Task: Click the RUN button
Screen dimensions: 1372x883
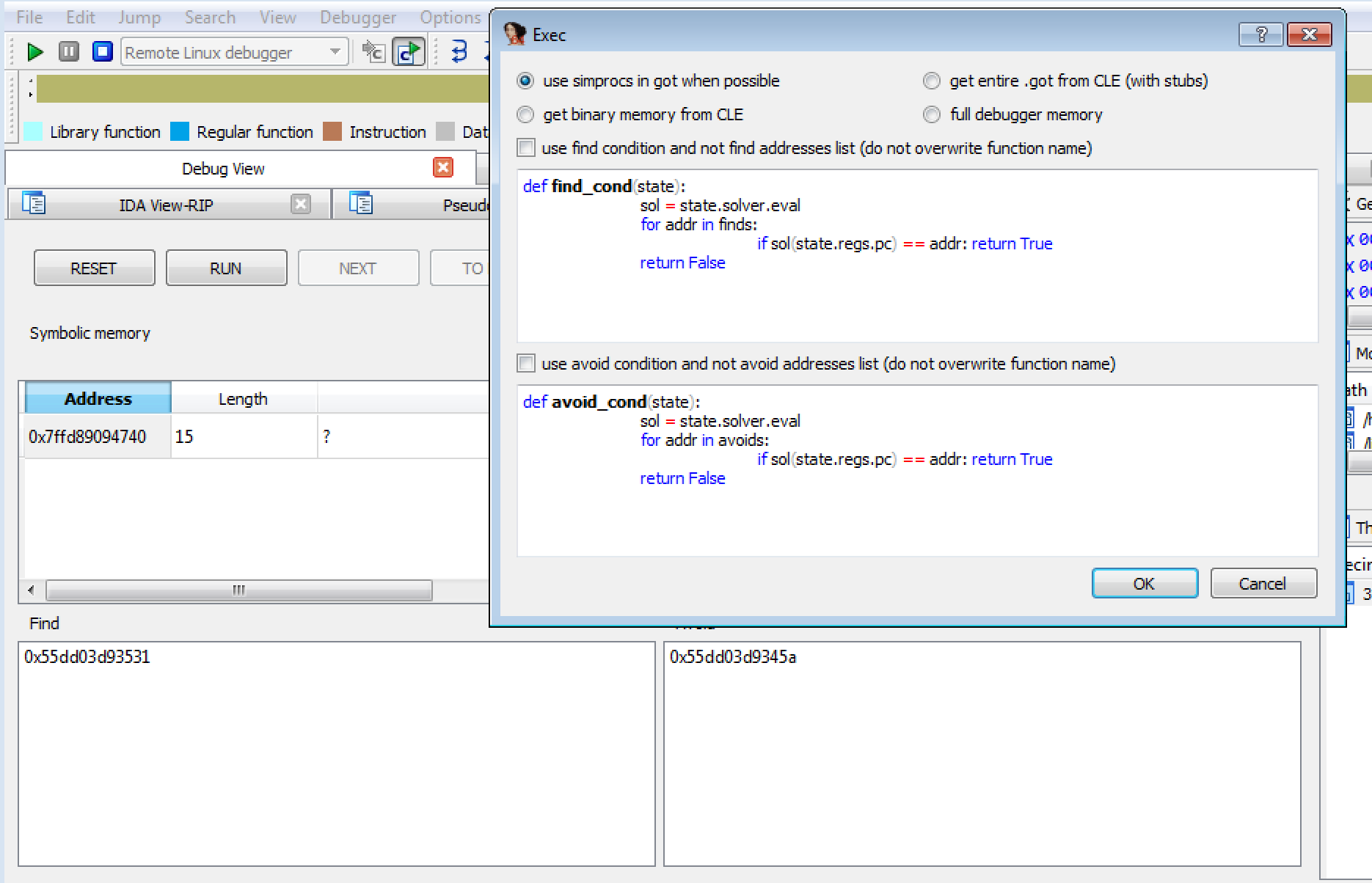Action: click(x=226, y=268)
